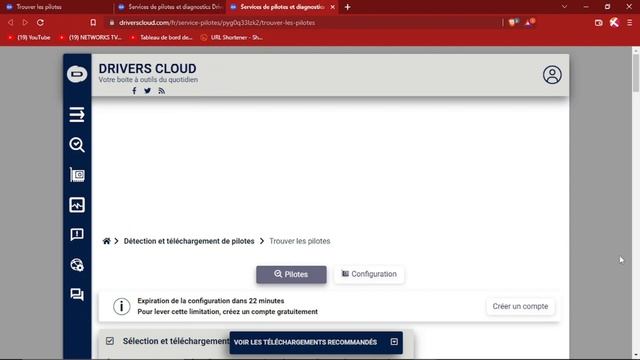Open the user account profile icon

(552, 75)
